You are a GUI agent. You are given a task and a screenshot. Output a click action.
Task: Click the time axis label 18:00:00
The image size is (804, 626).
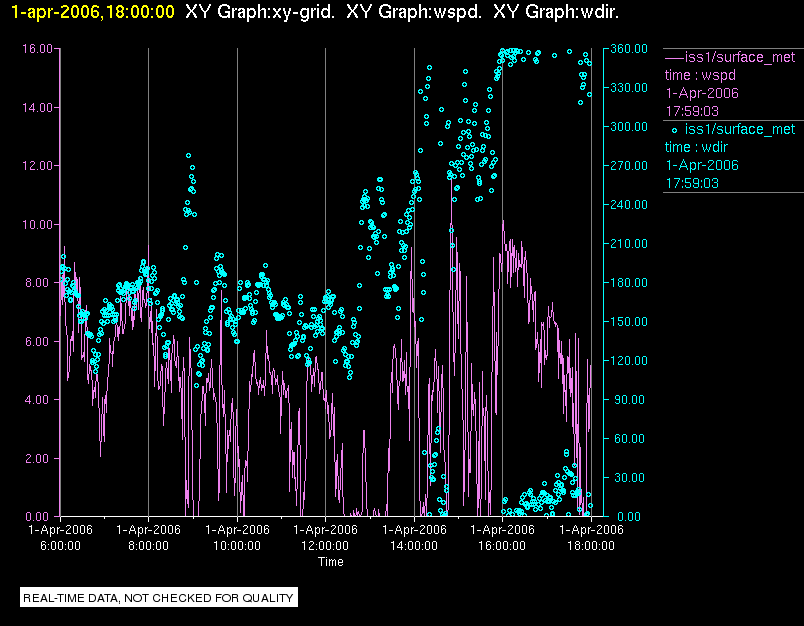(x=591, y=546)
